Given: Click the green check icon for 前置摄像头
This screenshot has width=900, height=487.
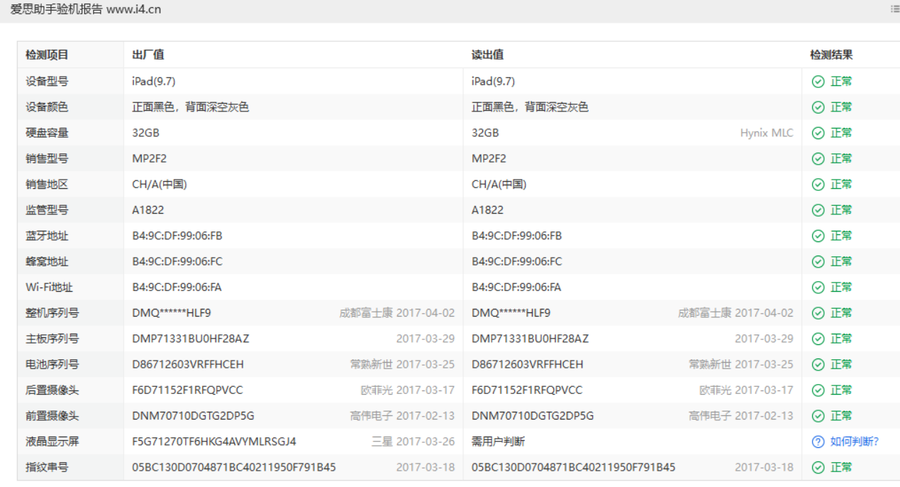Looking at the screenshot, I should coord(818,416).
